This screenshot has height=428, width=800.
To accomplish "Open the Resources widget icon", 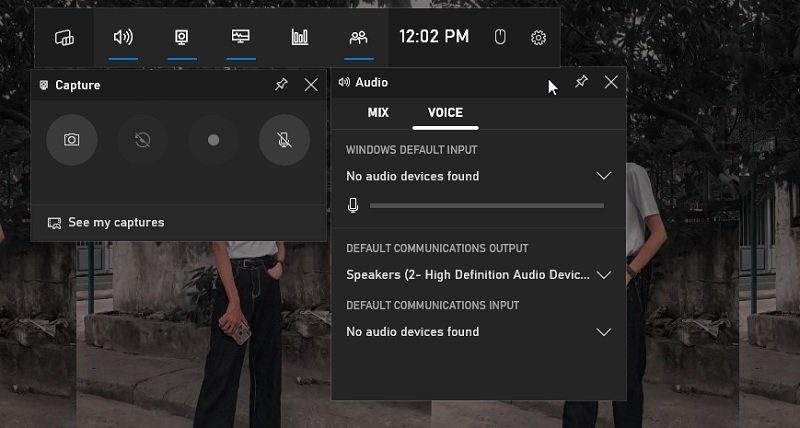I will coord(300,38).
